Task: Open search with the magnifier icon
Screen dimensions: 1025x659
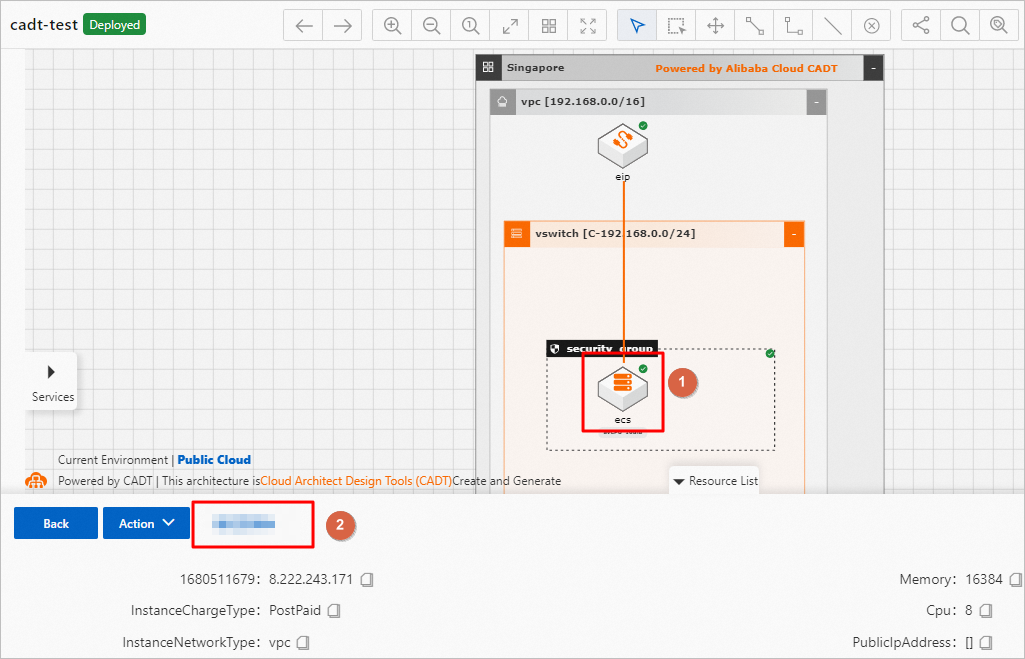Action: pos(960,25)
